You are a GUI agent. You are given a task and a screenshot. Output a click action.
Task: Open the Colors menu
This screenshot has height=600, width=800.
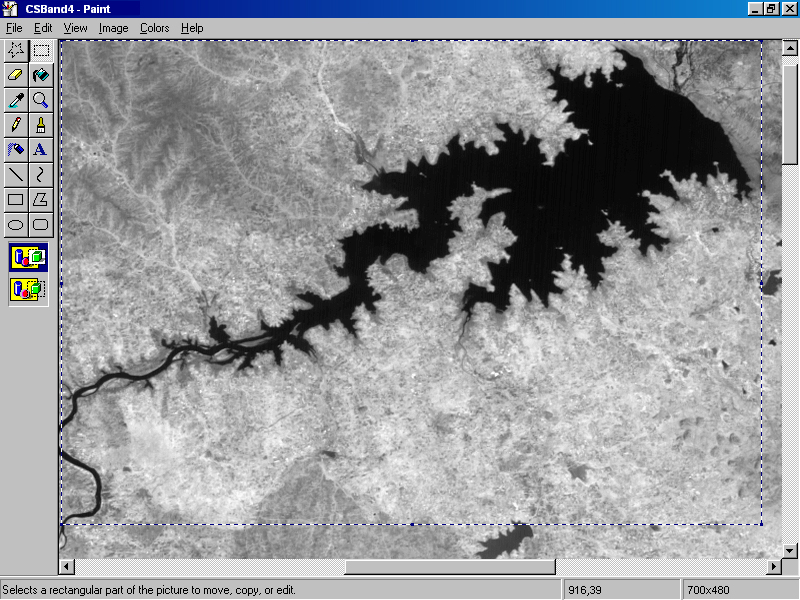pos(154,28)
